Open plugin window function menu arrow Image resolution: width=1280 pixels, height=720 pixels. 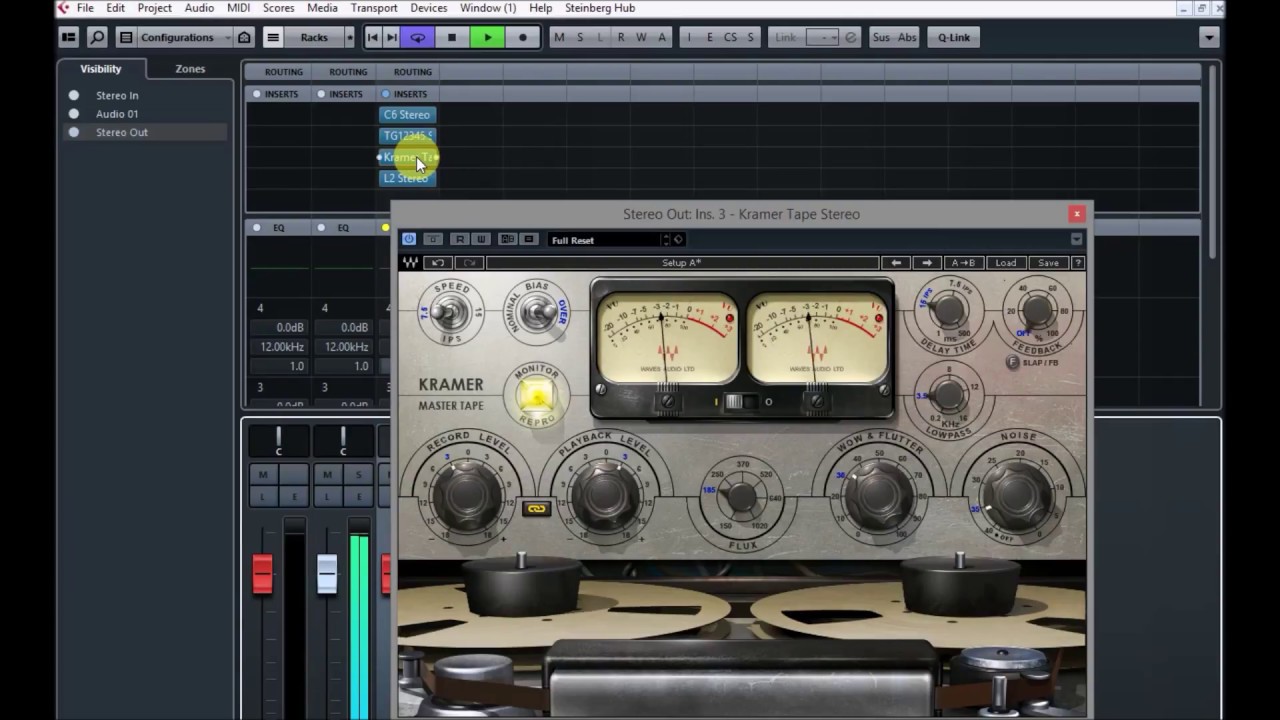point(1076,240)
